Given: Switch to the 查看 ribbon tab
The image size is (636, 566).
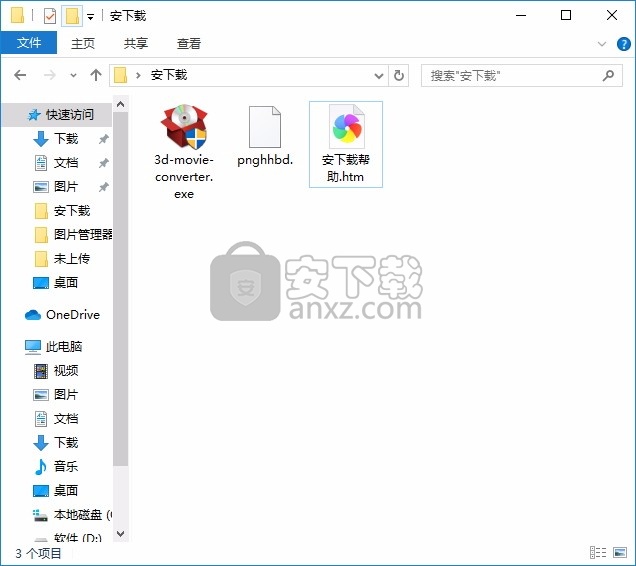Looking at the screenshot, I should tap(189, 43).
